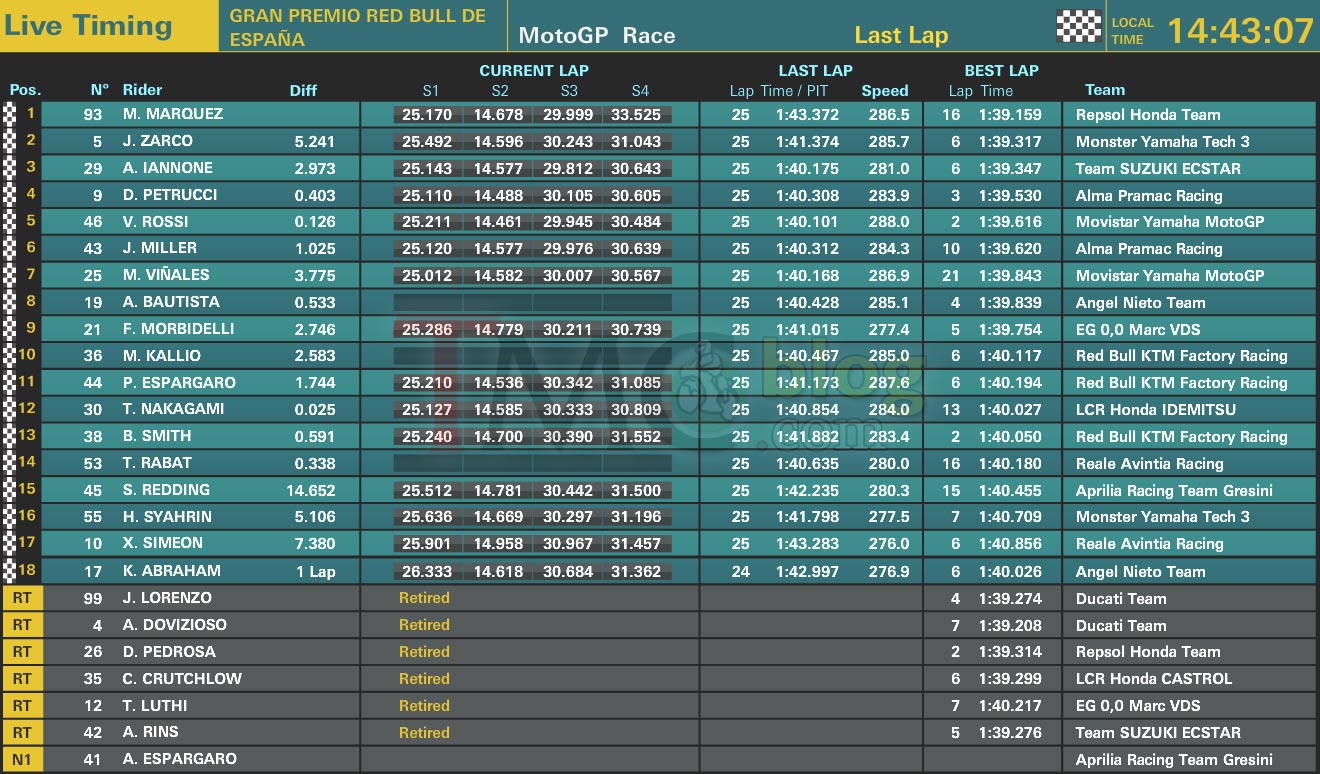This screenshot has height=774, width=1320.
Task: Click the 14.652 diff for S. Redding
Action: [310, 490]
